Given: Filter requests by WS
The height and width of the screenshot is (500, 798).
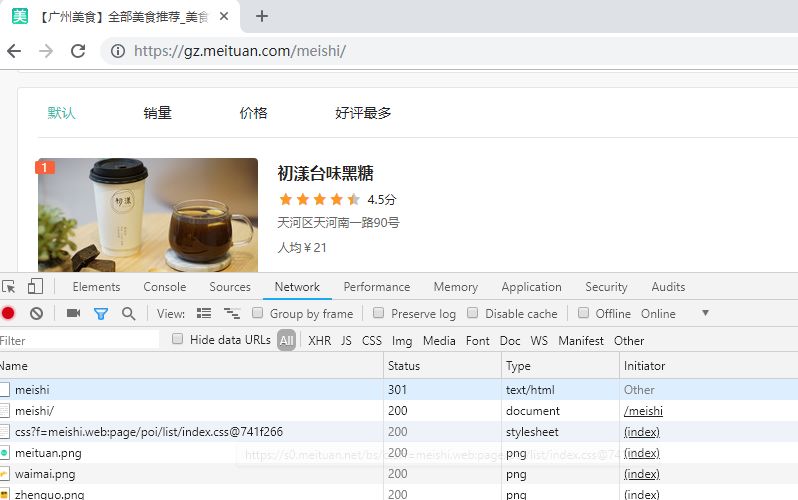Looking at the screenshot, I should click(x=539, y=341).
